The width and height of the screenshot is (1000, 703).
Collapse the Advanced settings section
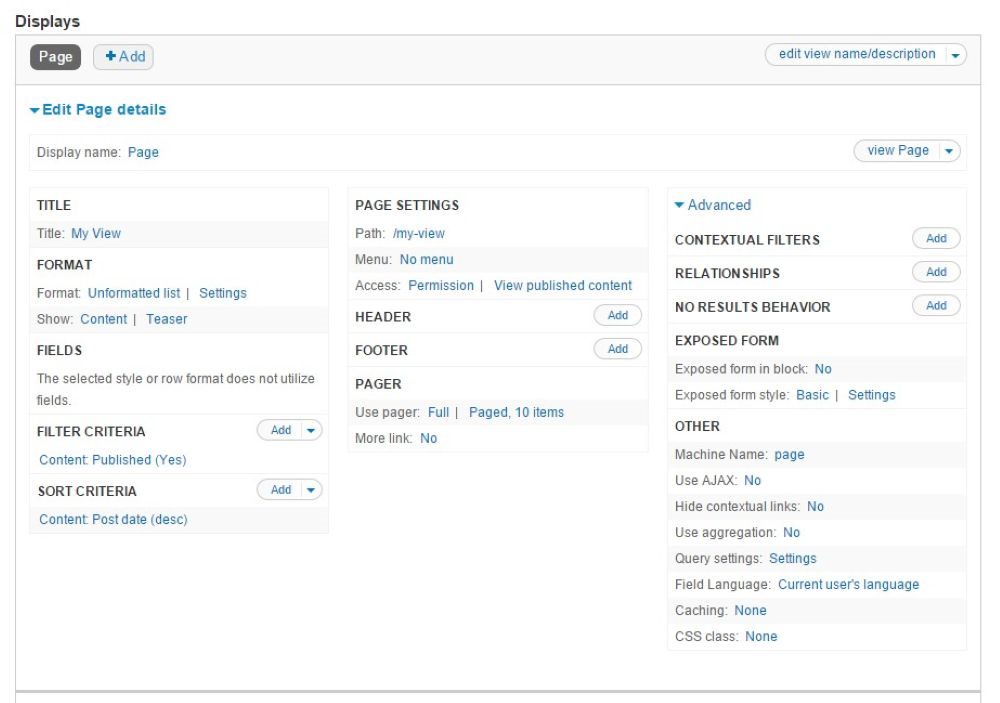click(716, 205)
